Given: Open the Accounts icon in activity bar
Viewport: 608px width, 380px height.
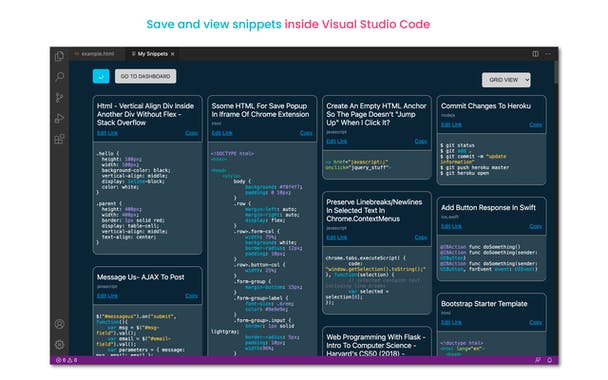Looking at the screenshot, I should pos(59,324).
